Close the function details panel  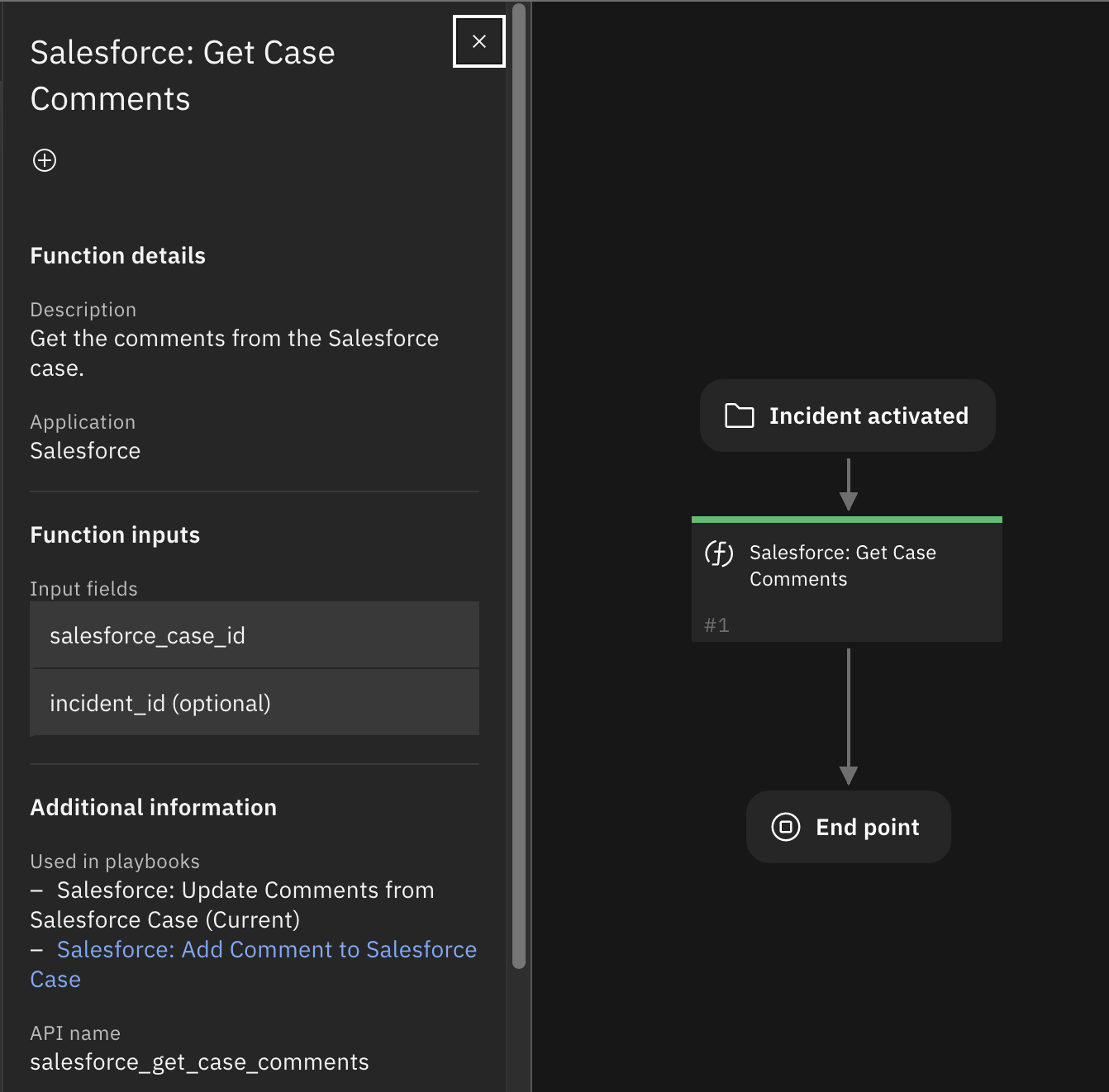pos(479,41)
